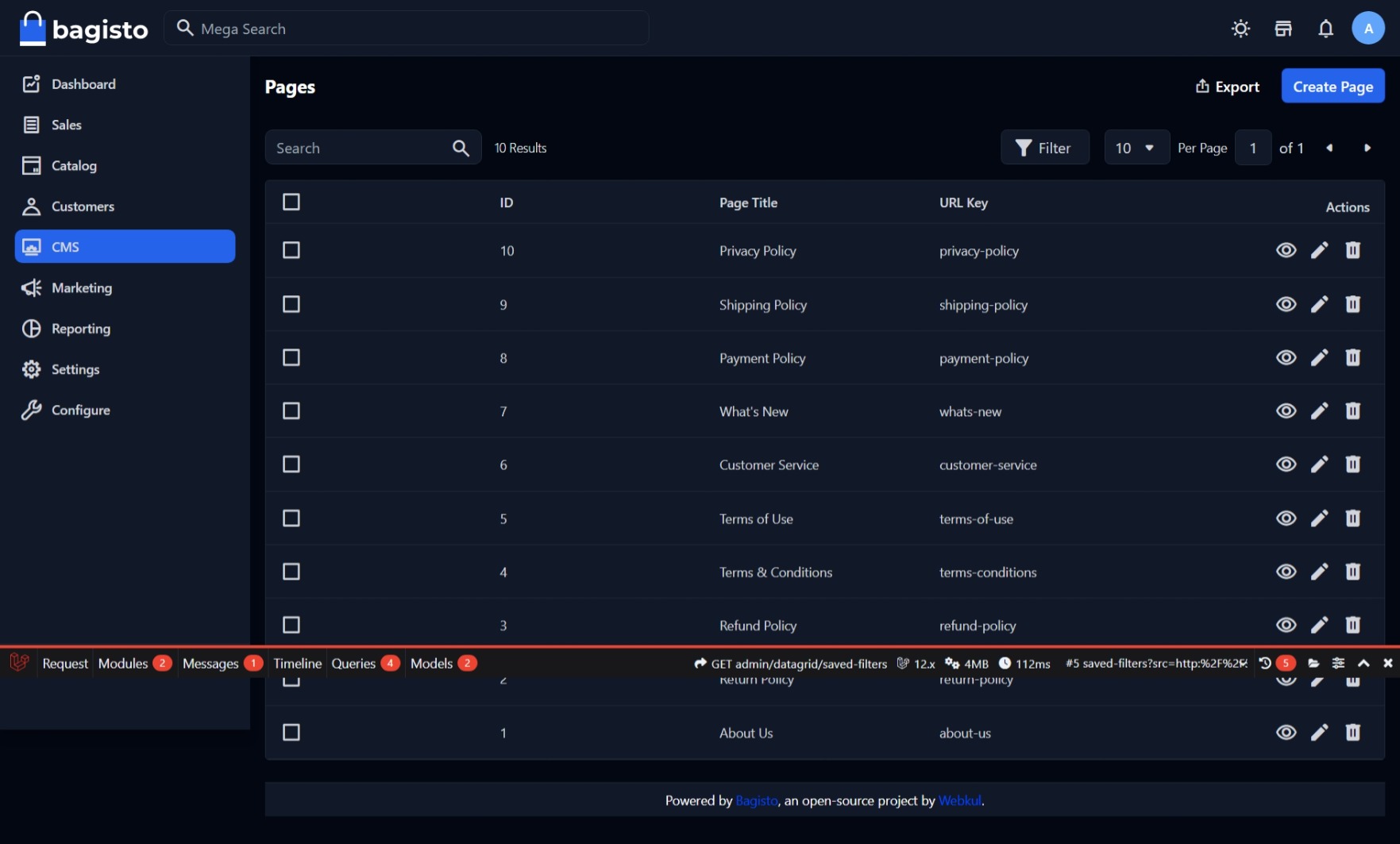This screenshot has width=1400, height=844.
Task: Delete the Refund Policy page
Action: click(1352, 626)
